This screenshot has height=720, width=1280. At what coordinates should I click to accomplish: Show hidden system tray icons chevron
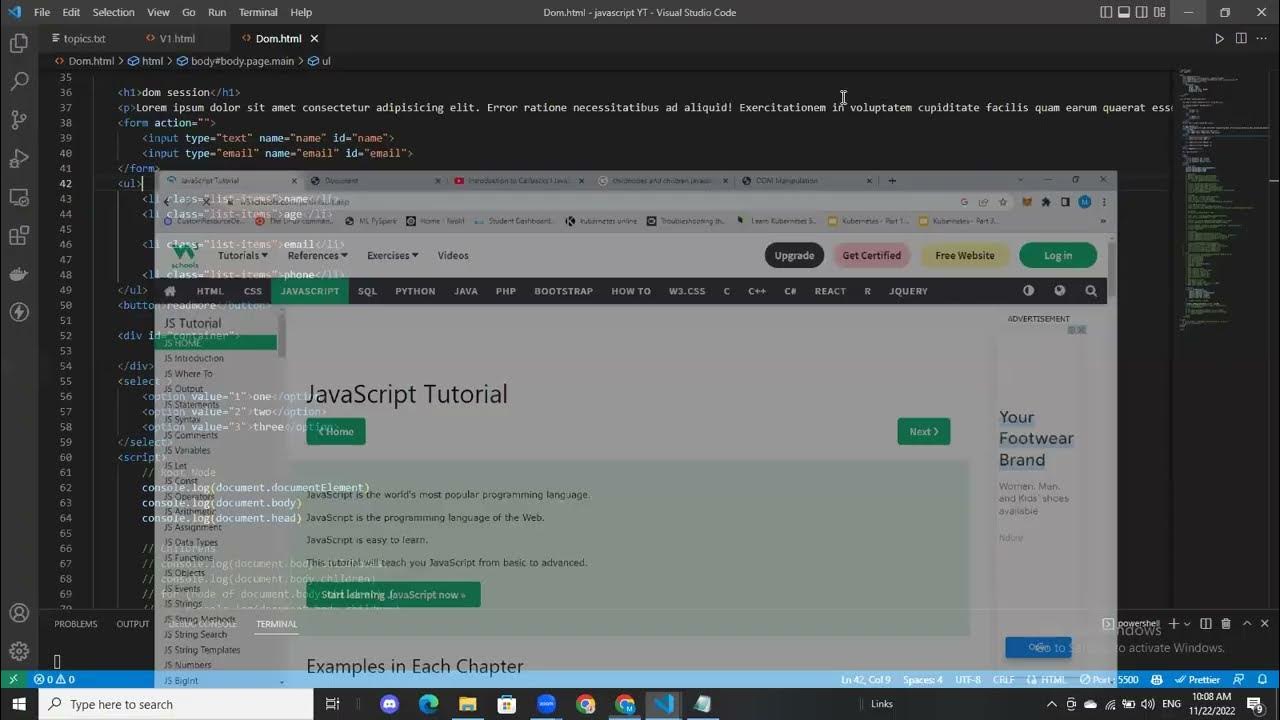1052,704
